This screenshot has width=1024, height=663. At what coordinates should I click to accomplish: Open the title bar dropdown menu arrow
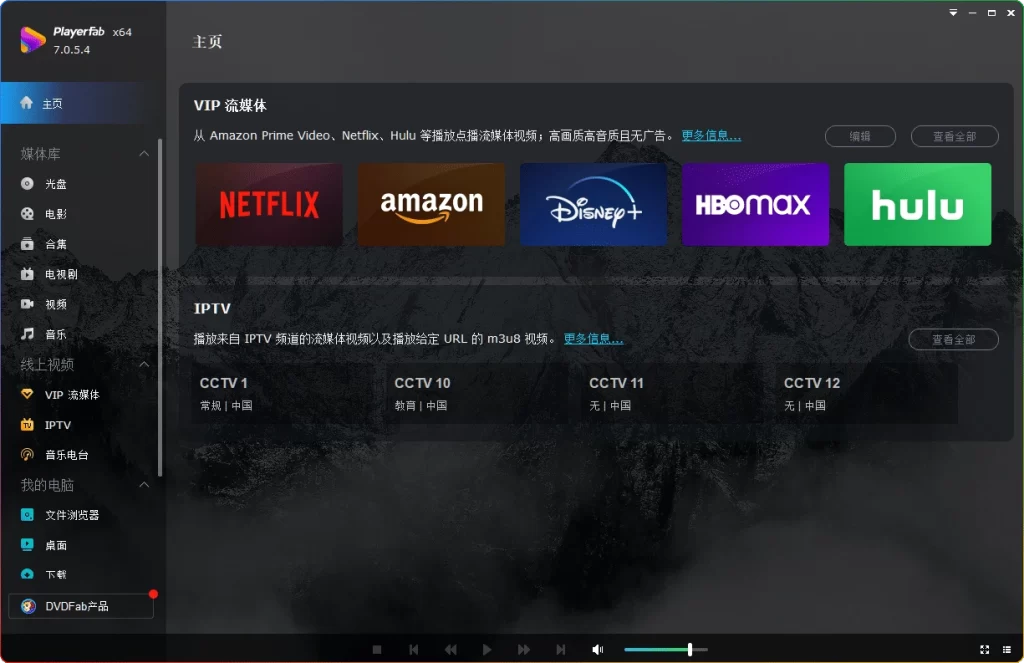(x=952, y=13)
